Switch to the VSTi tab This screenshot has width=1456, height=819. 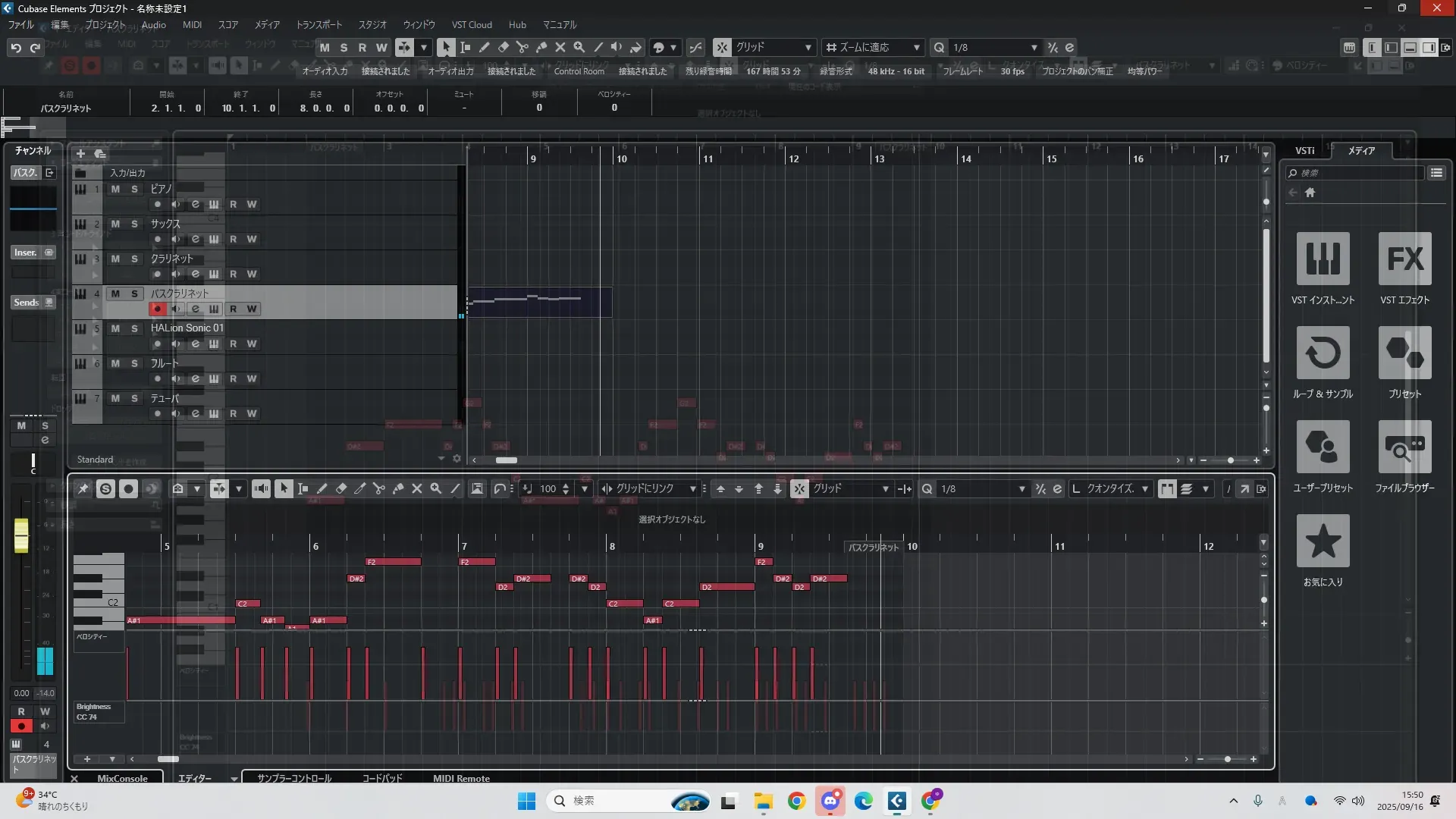[x=1304, y=151]
